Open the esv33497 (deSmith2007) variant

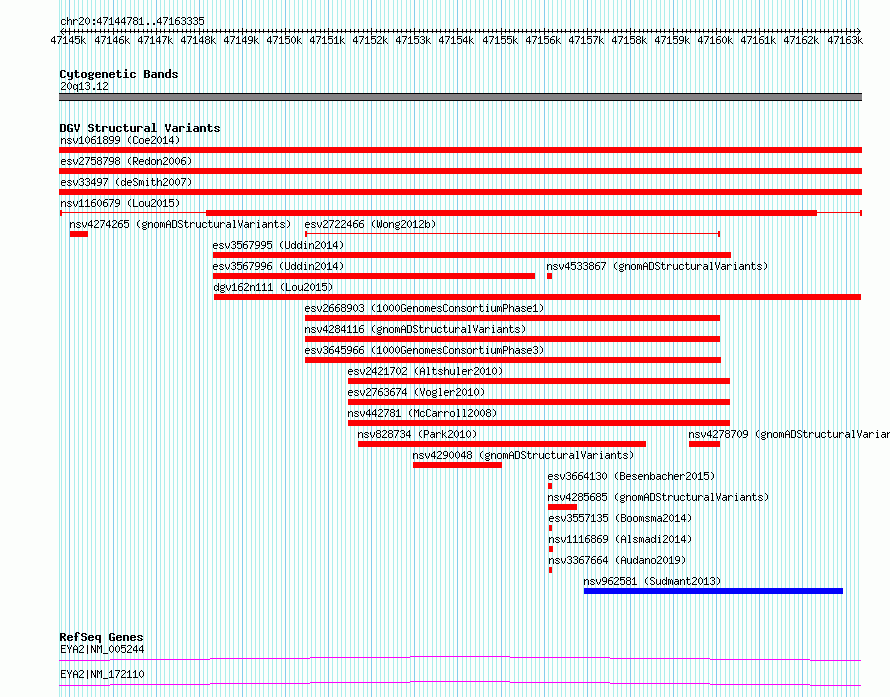click(x=126, y=182)
